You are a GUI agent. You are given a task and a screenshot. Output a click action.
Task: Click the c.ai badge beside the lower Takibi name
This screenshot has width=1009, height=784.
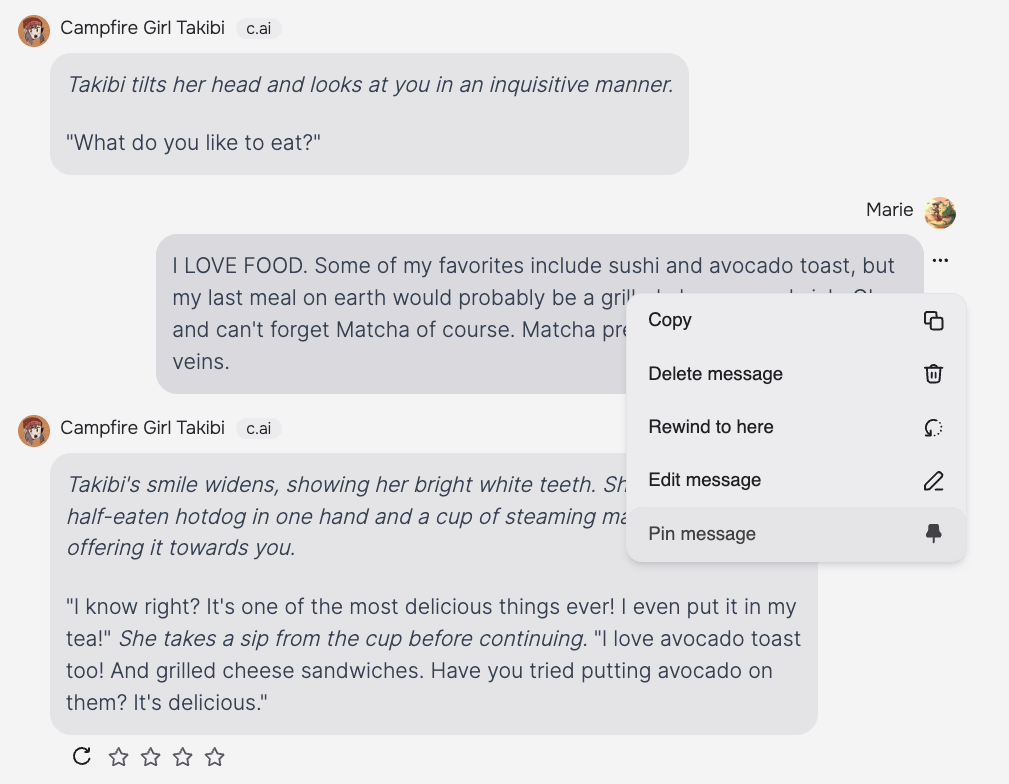[259, 429]
